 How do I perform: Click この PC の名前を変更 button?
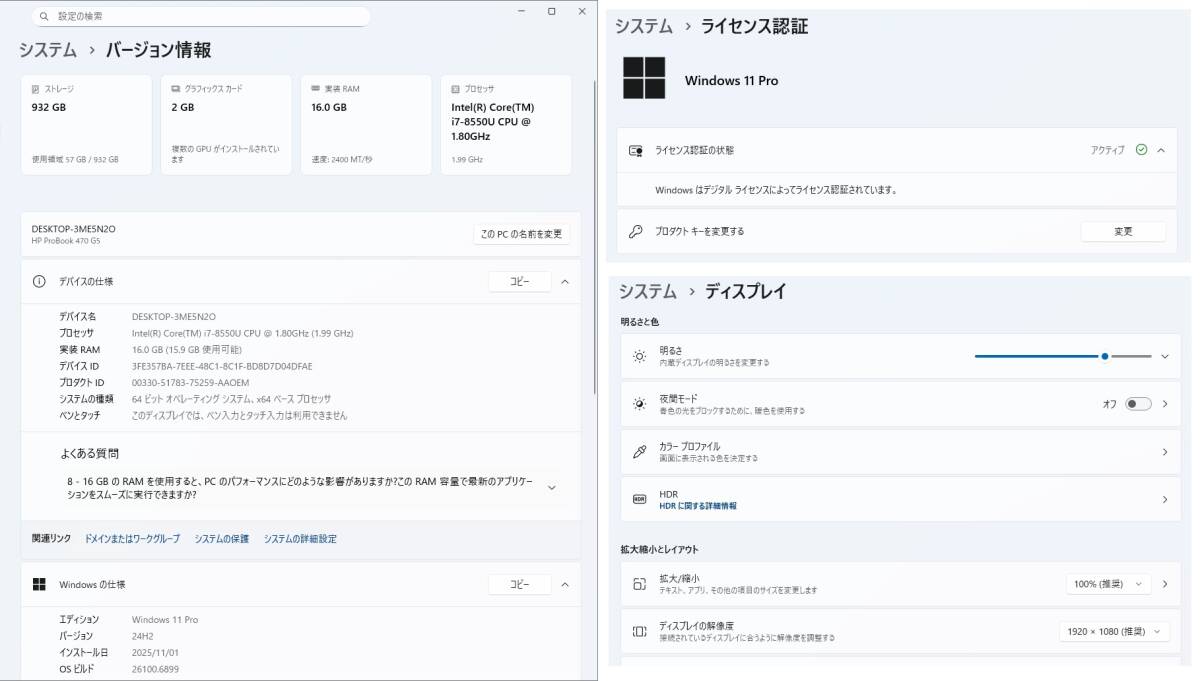point(522,234)
